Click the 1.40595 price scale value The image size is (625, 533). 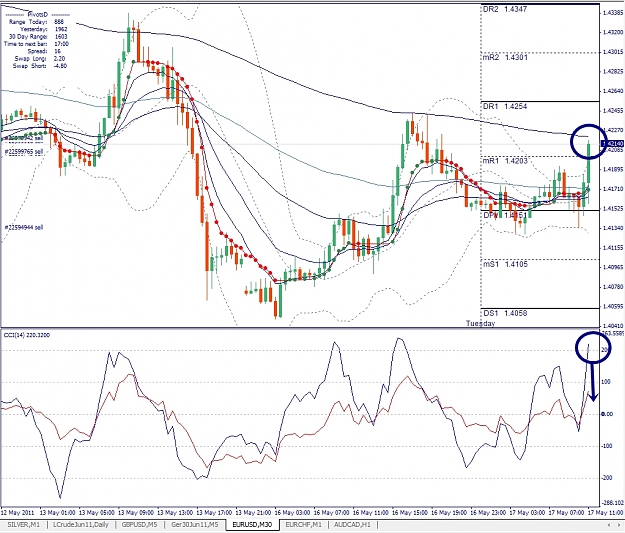613,307
